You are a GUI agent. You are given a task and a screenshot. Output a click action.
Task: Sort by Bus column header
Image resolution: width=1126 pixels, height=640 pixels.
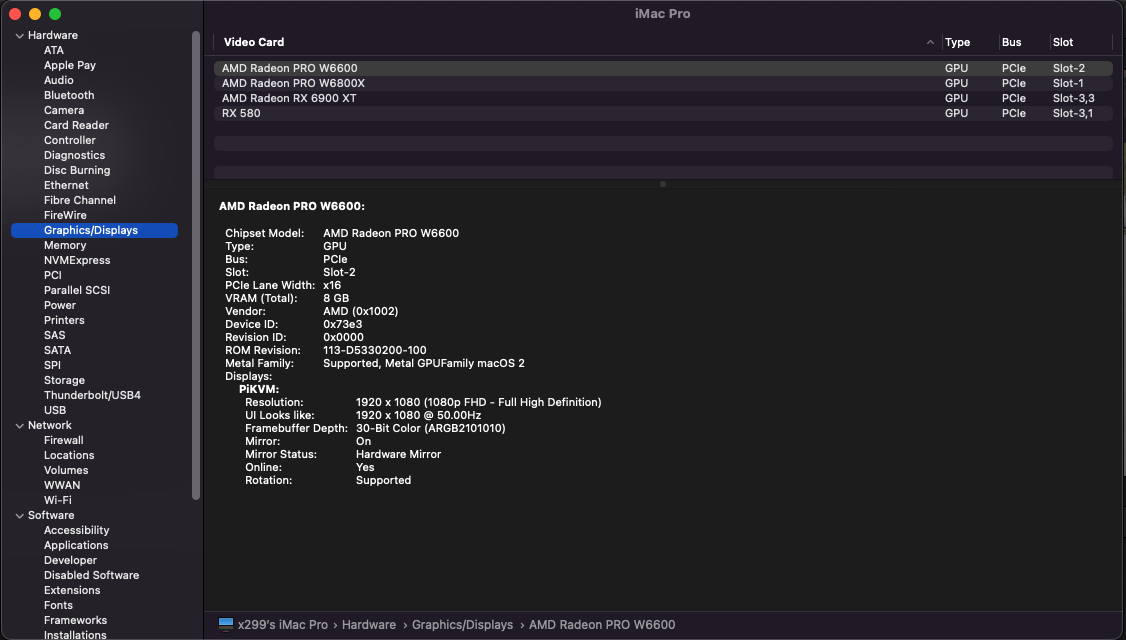1011,42
